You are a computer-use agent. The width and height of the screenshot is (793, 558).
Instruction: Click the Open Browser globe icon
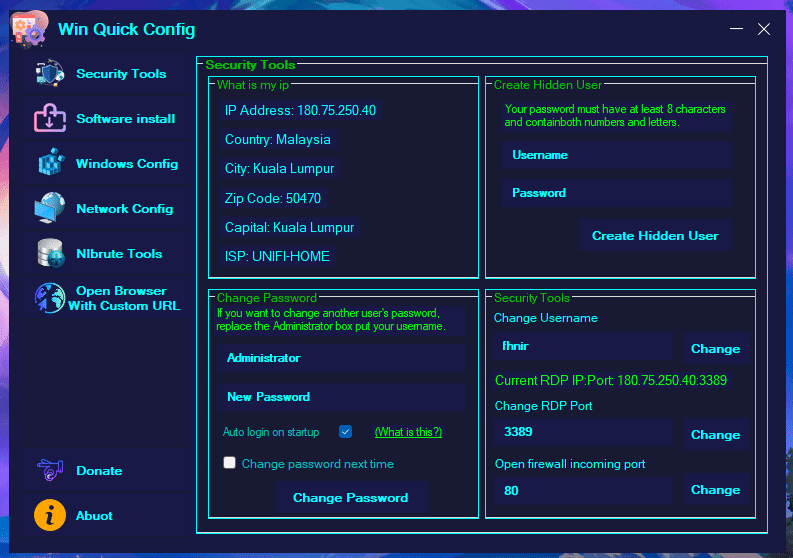coord(50,298)
